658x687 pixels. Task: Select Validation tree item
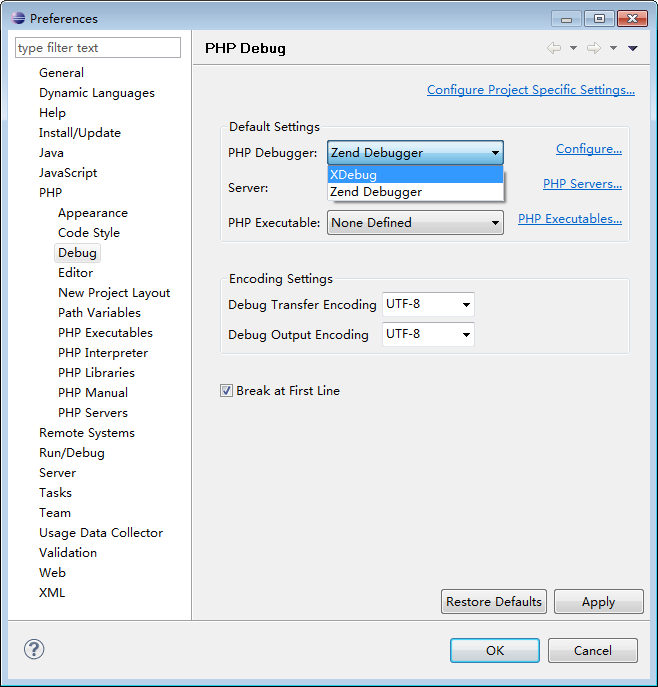pyautogui.click(x=68, y=552)
